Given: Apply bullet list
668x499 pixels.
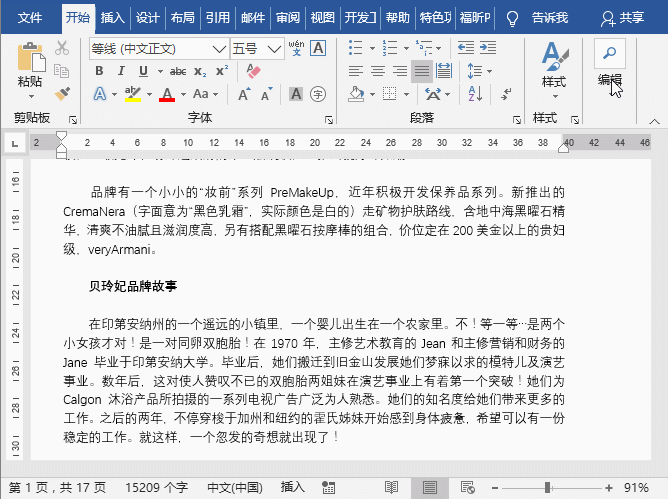Looking at the screenshot, I should [356, 48].
